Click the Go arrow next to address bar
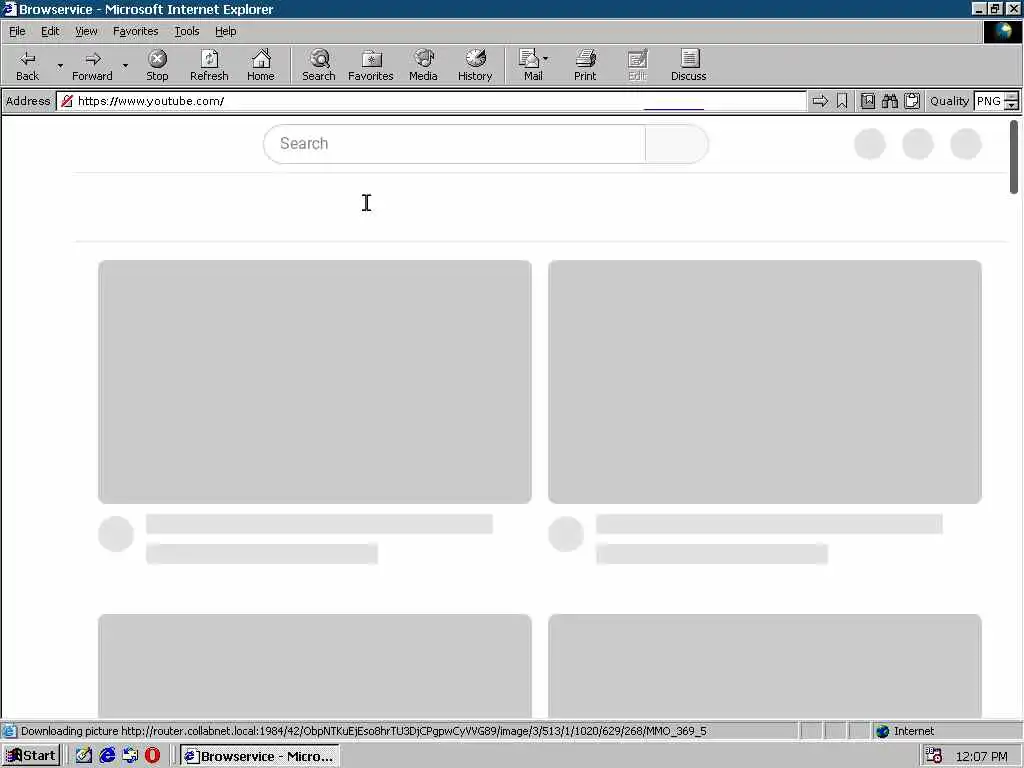The image size is (1024, 768). coord(820,101)
